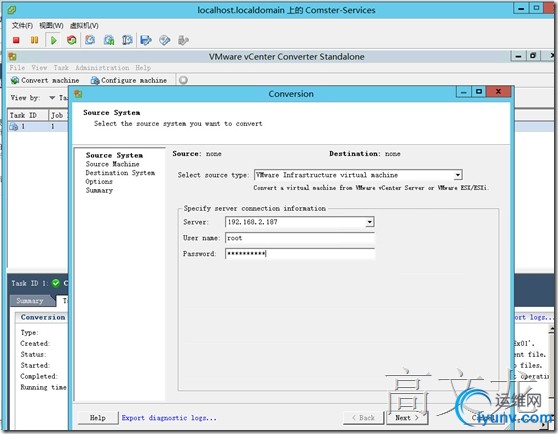Click the revert to snapshot icon
Viewport: 558px width, 434px height.
pyautogui.click(x=109, y=40)
